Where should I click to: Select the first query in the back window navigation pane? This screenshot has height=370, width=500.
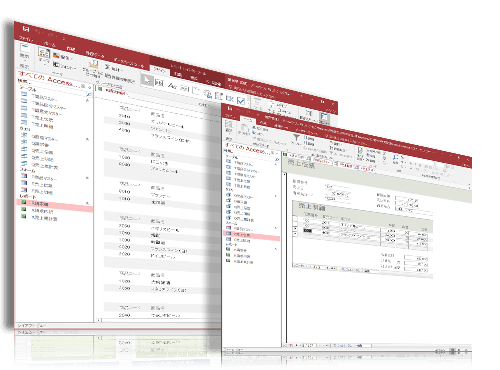click(x=40, y=137)
